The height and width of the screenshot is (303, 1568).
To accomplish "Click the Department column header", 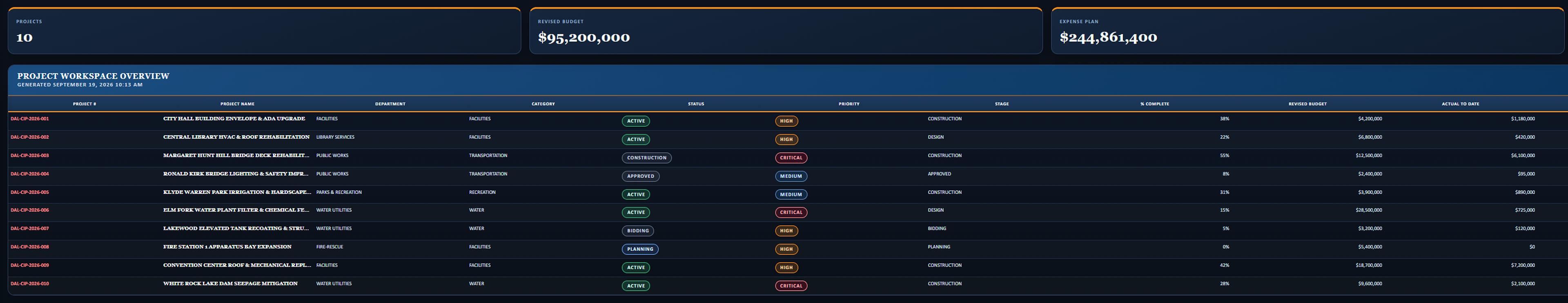I will pos(390,104).
